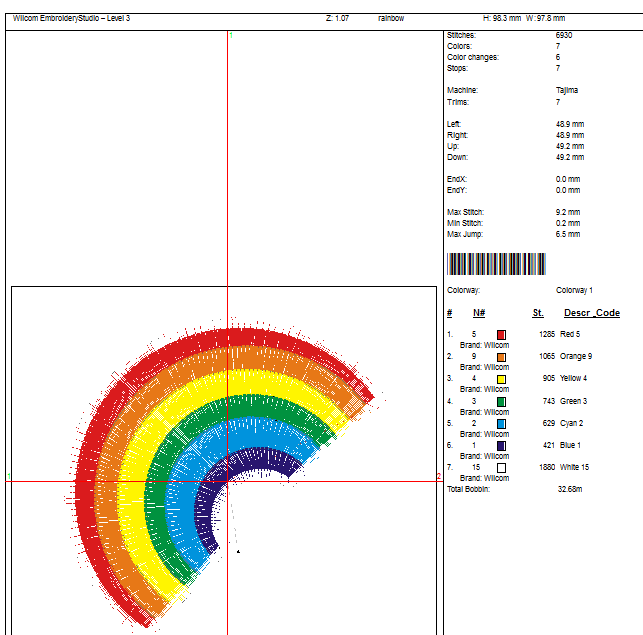Choose the Green 3 thread swatch
643x635 pixels.
click(x=502, y=402)
